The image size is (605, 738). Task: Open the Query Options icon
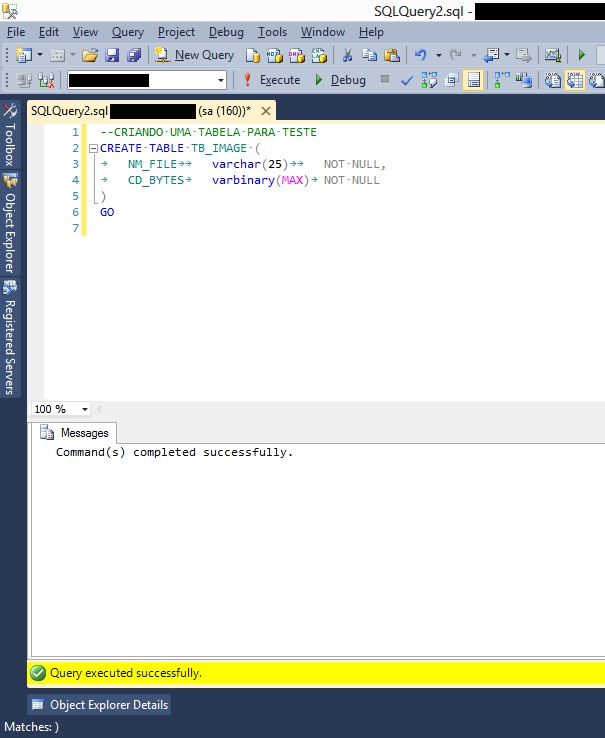(x=452, y=80)
